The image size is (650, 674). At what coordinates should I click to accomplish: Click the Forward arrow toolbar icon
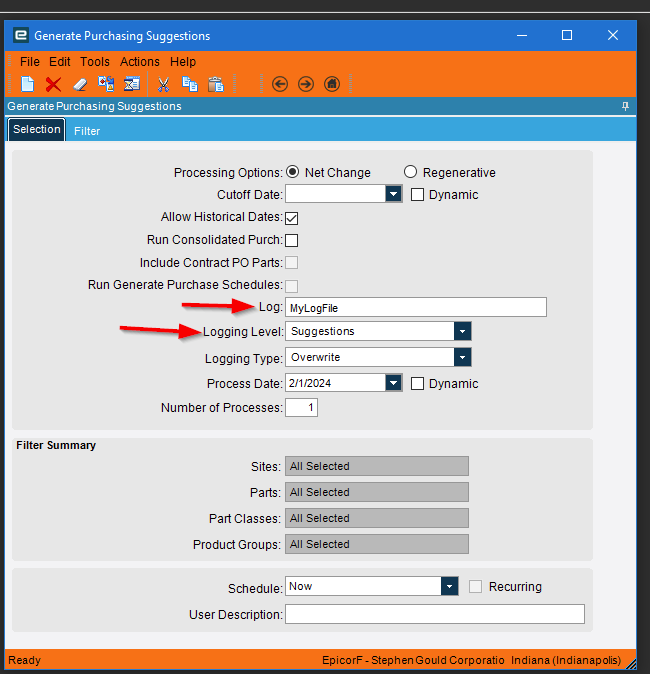pos(306,84)
